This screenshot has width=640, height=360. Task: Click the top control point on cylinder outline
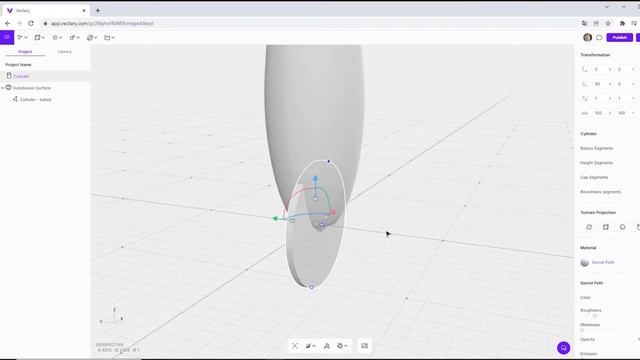(329, 162)
